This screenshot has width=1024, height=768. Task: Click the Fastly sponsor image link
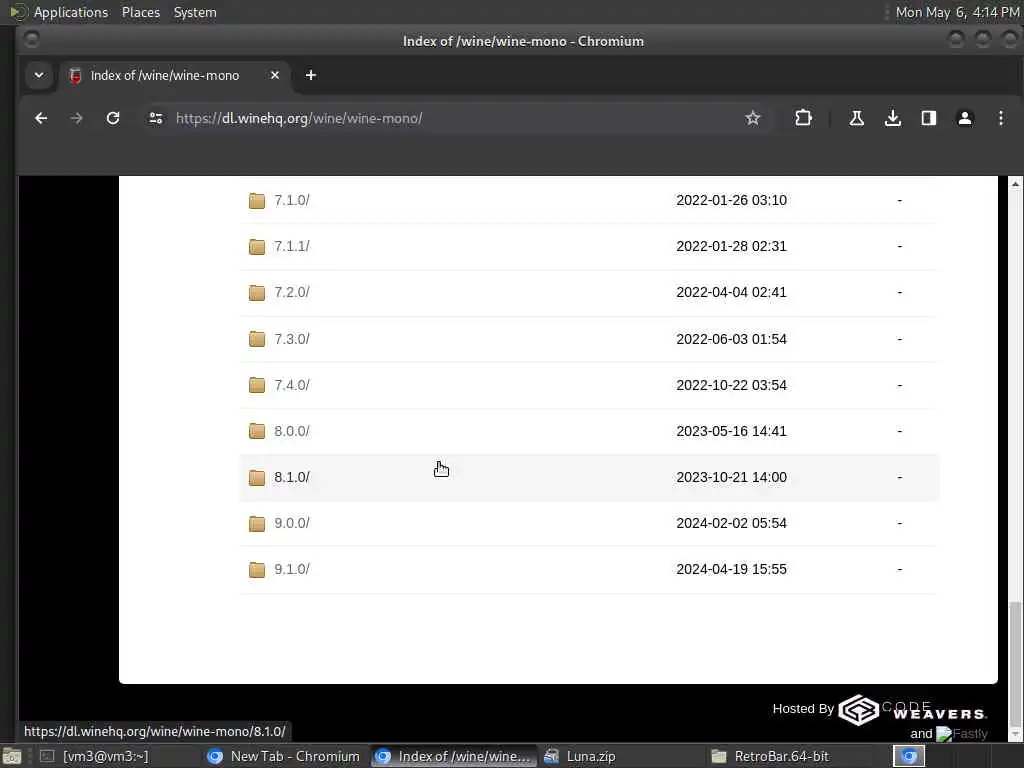(961, 734)
